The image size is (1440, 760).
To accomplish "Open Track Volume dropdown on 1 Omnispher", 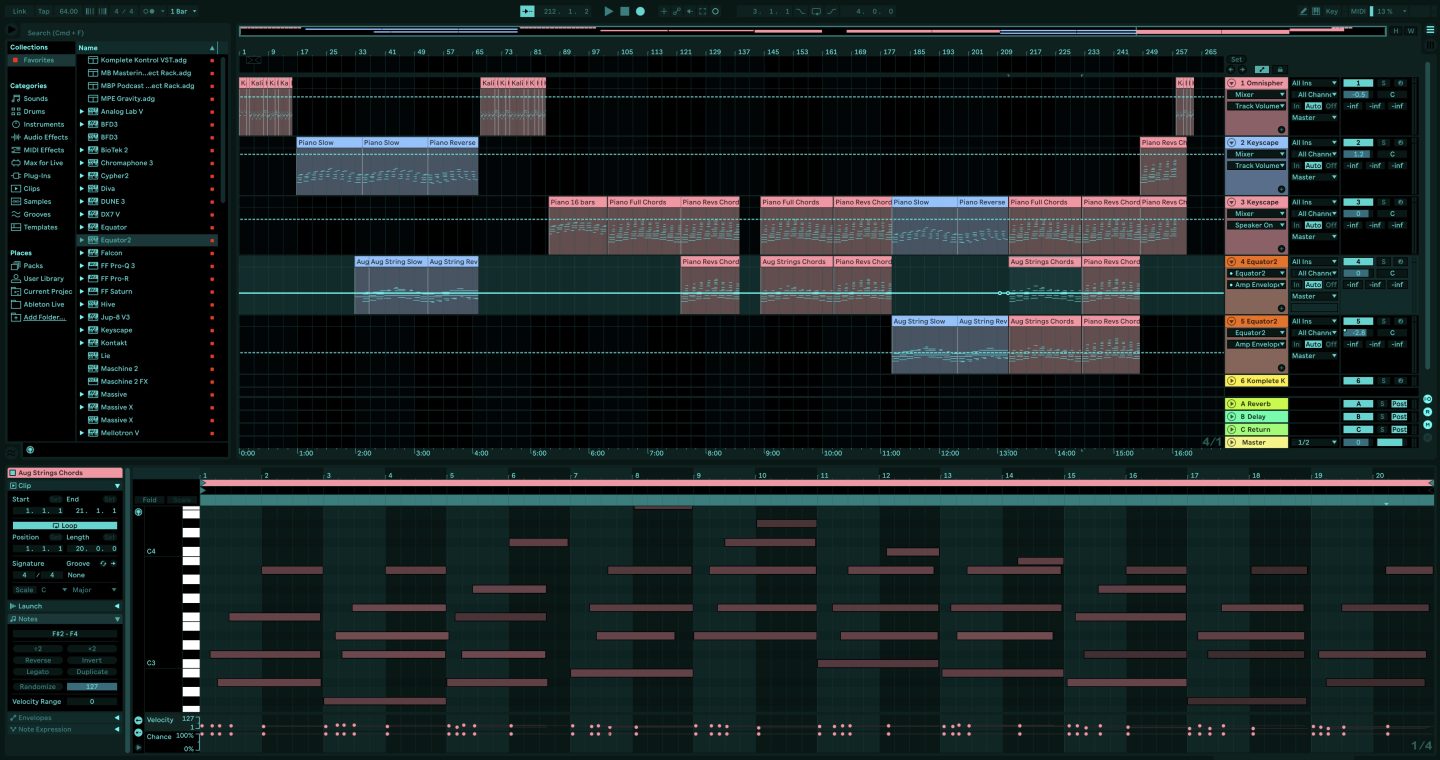I will 1258,106.
